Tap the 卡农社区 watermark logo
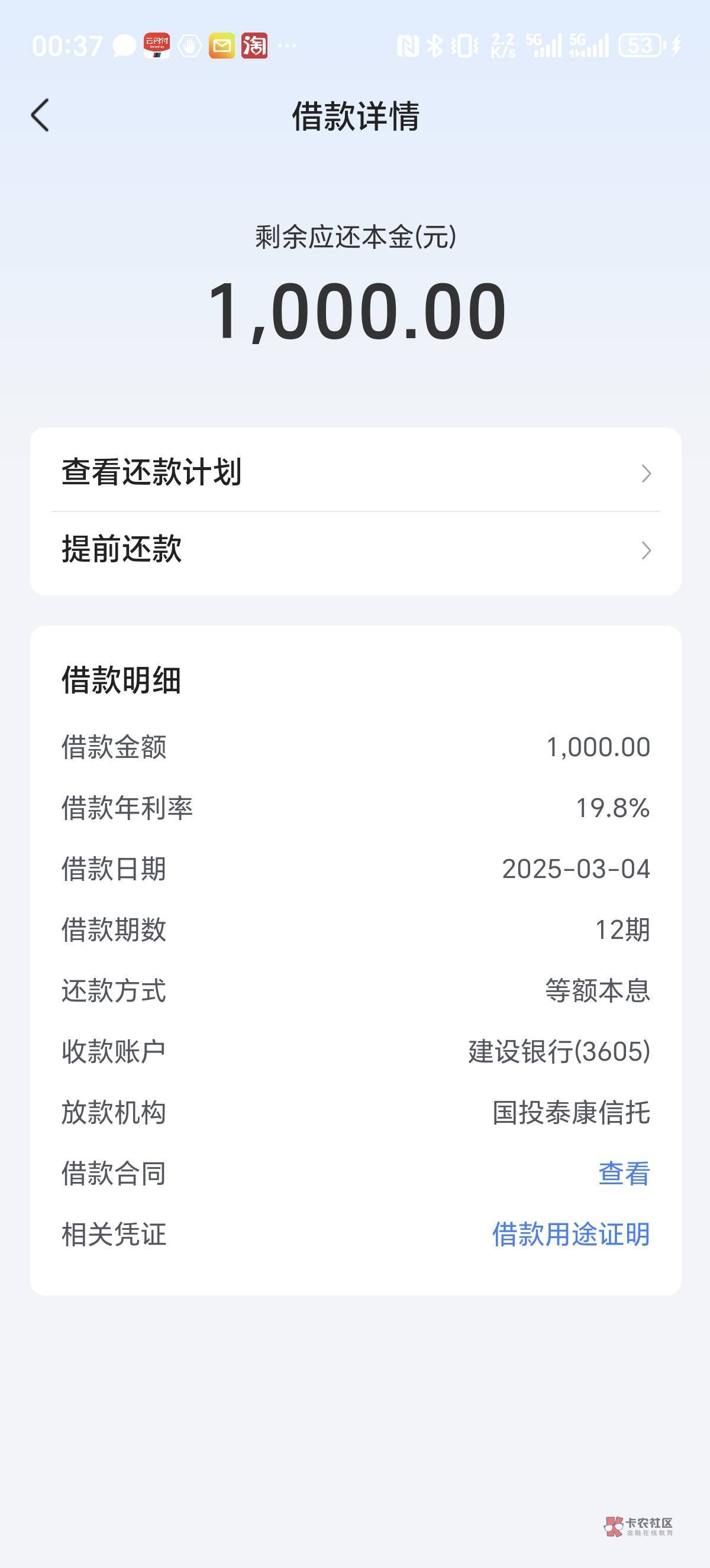The image size is (710, 1568). [x=638, y=1526]
